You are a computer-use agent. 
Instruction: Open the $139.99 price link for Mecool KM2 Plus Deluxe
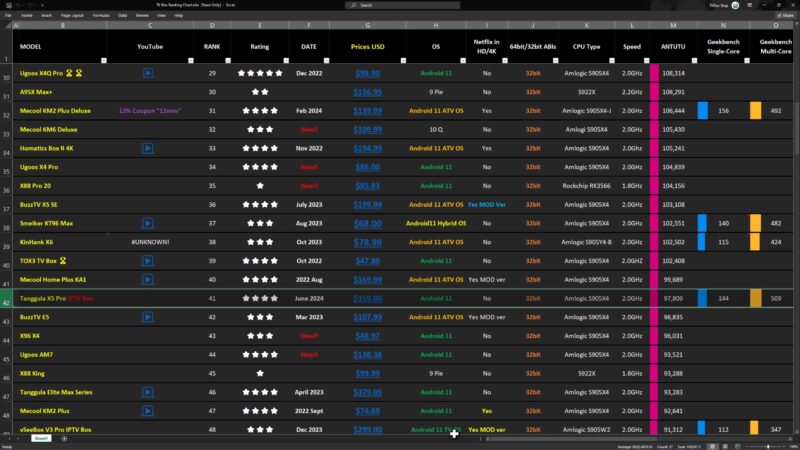pos(367,111)
